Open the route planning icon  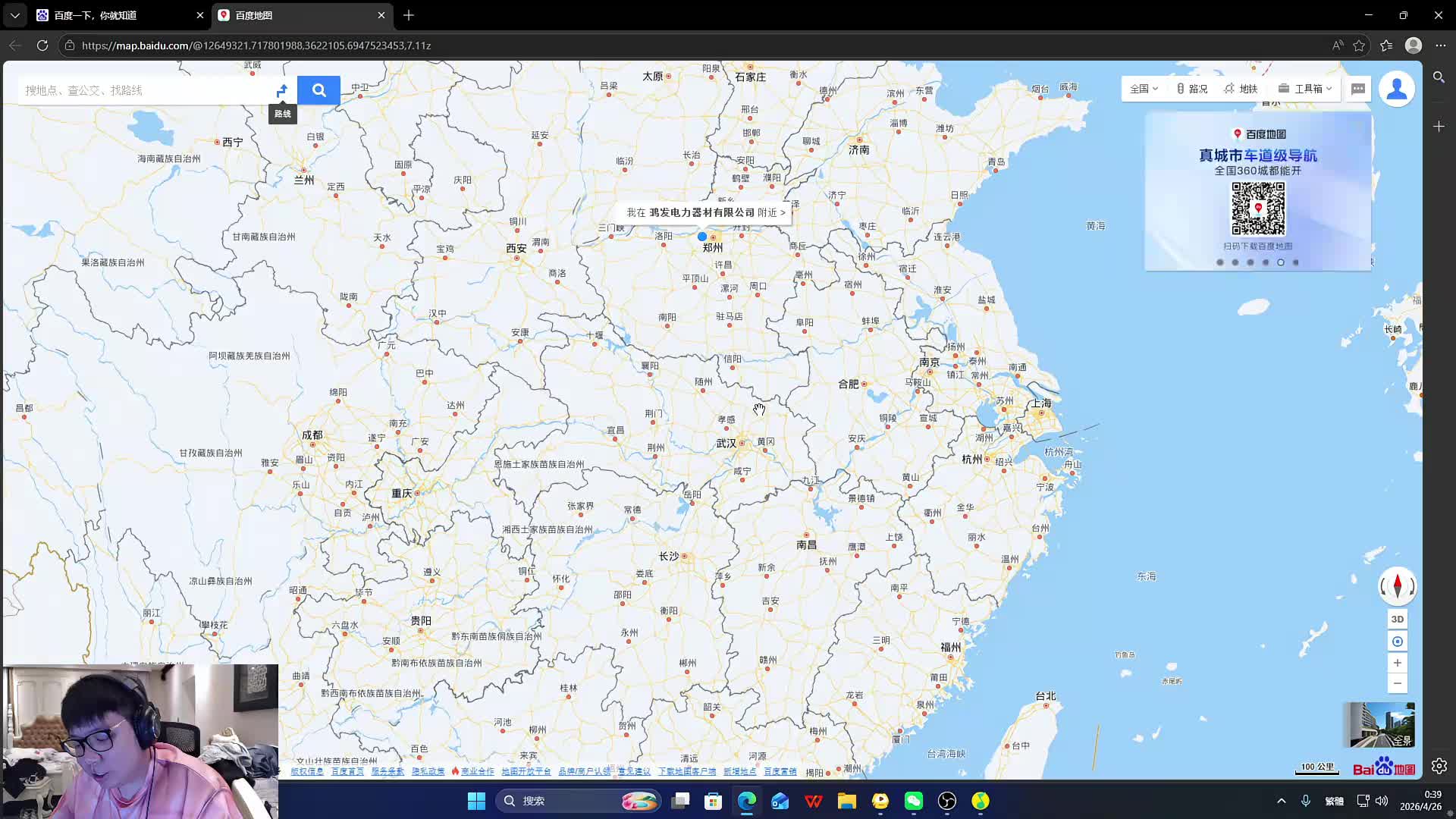282,90
